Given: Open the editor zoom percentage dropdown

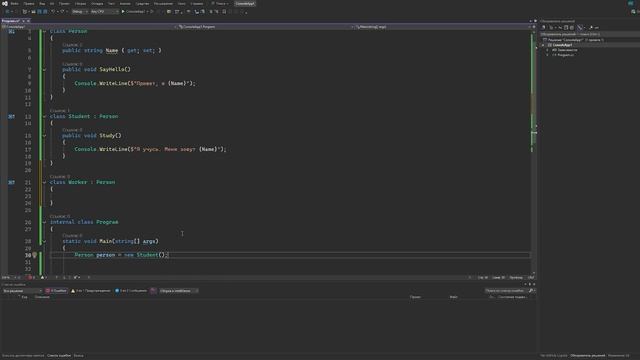Looking at the screenshot, I should (10, 278).
